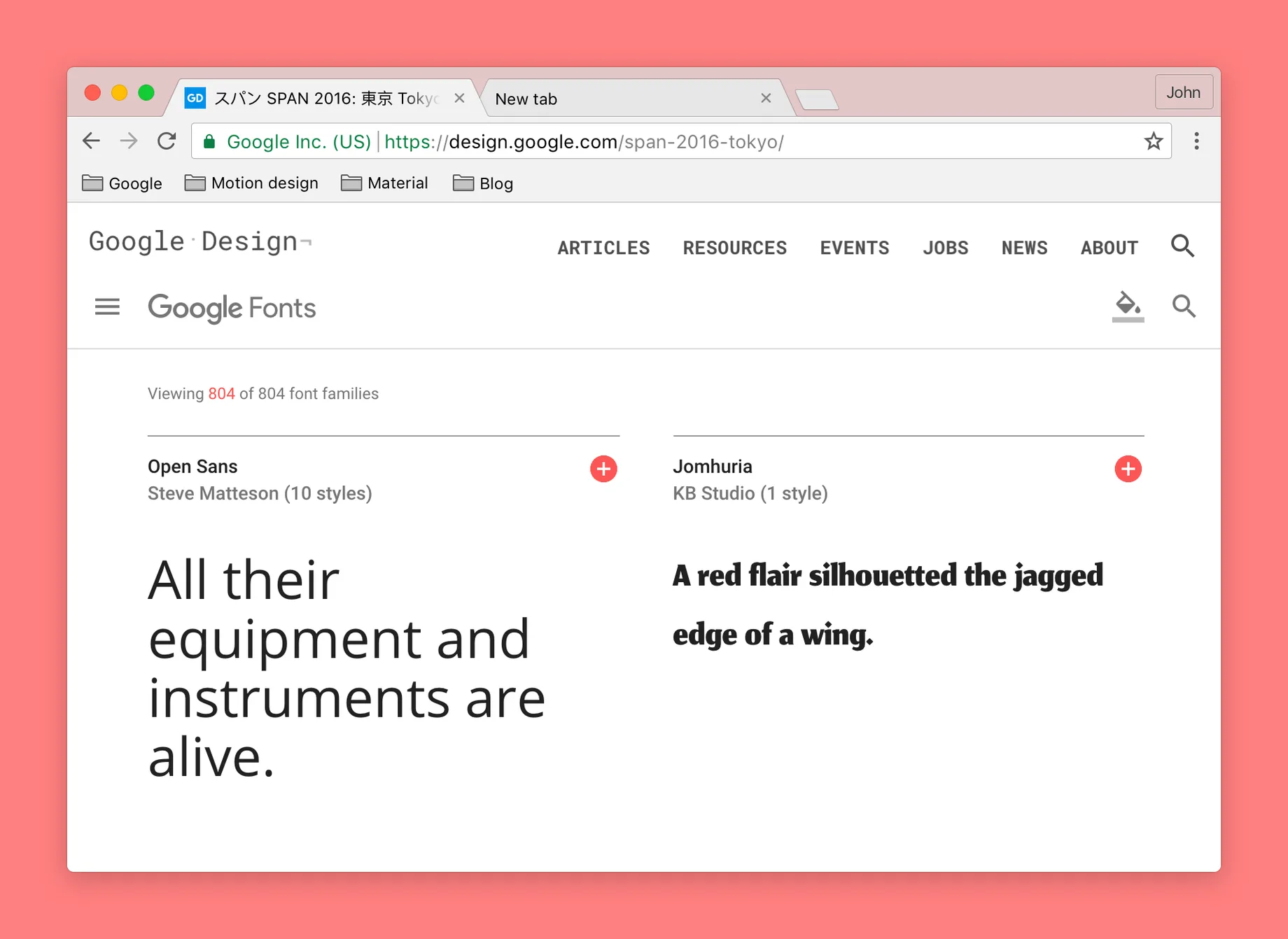Reload the current page
The image size is (1288, 939).
pyautogui.click(x=167, y=141)
